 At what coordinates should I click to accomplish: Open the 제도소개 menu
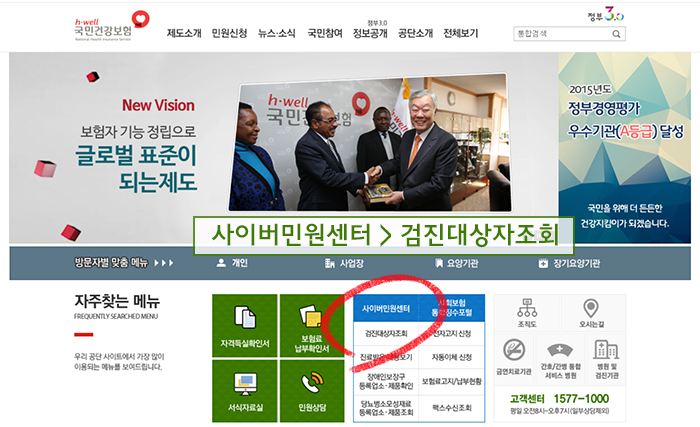point(184,33)
